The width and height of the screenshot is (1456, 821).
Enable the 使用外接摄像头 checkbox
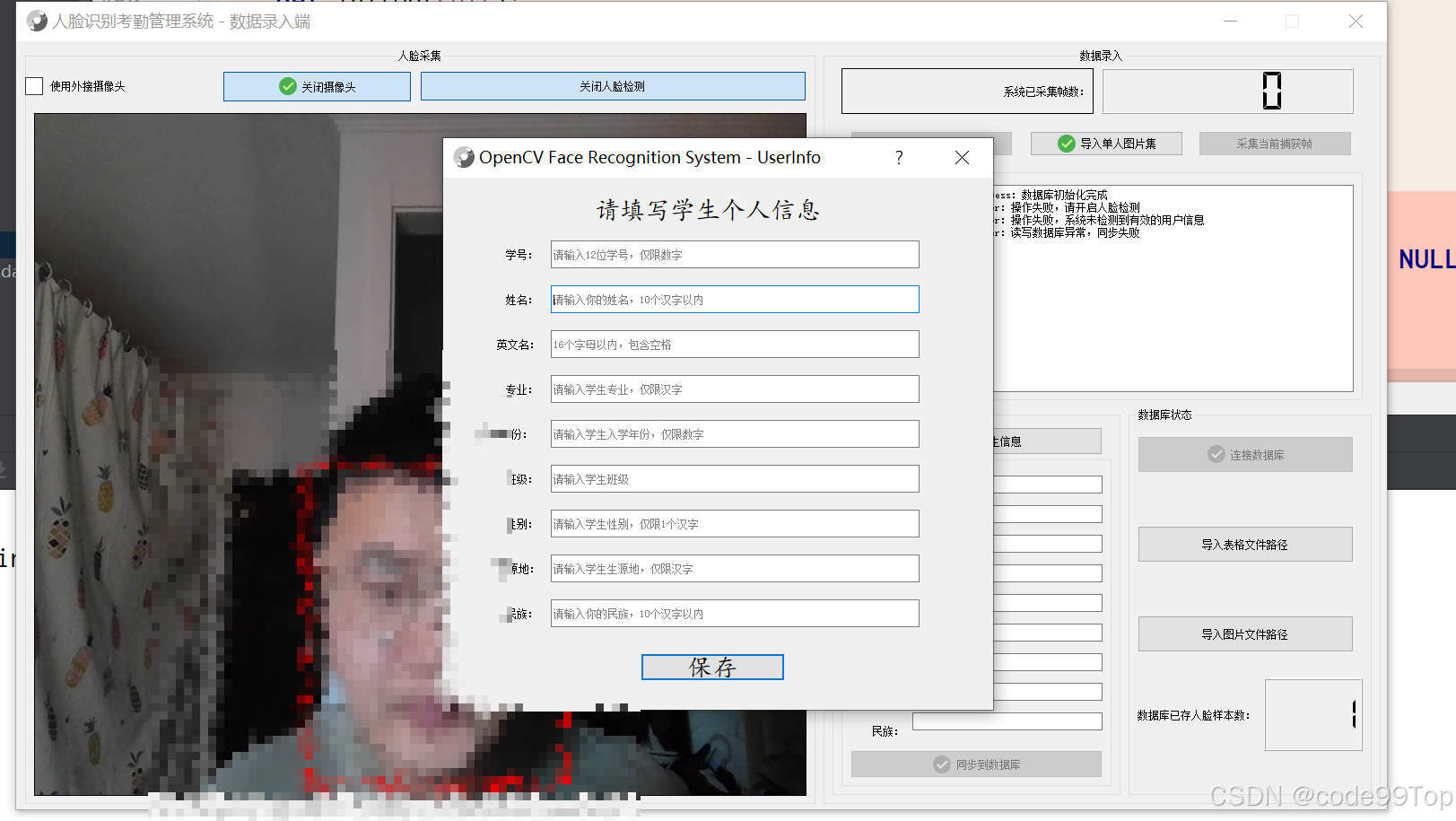click(x=34, y=86)
